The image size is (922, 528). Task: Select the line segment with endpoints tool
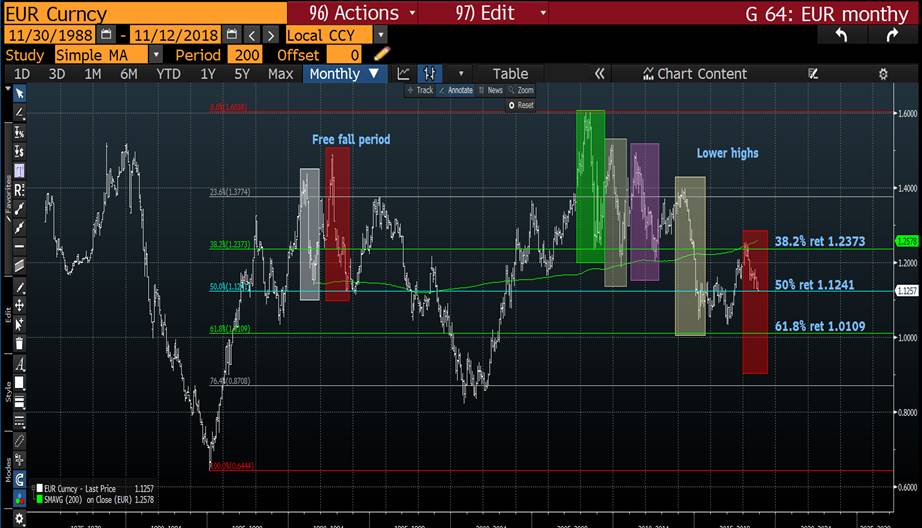point(19,209)
